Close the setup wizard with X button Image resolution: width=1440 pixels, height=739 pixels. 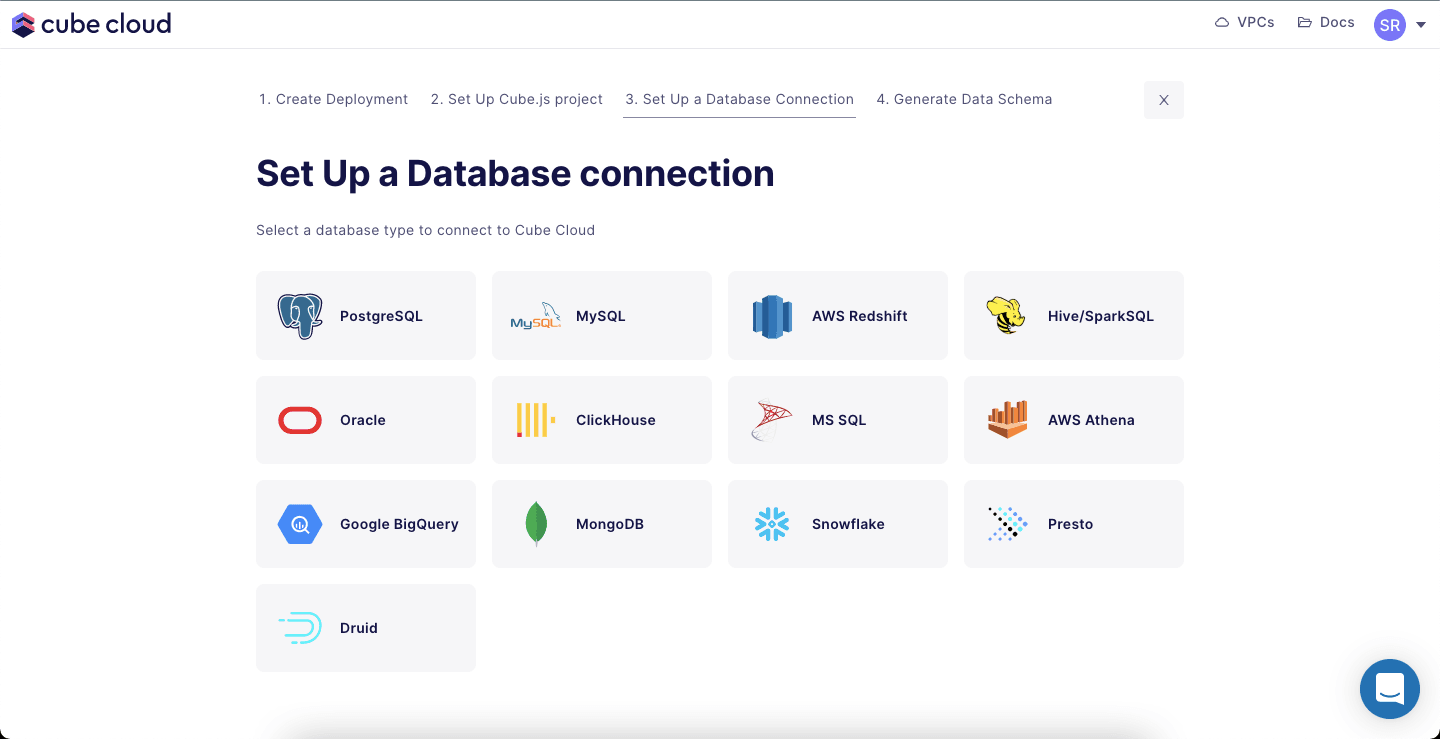click(1163, 100)
